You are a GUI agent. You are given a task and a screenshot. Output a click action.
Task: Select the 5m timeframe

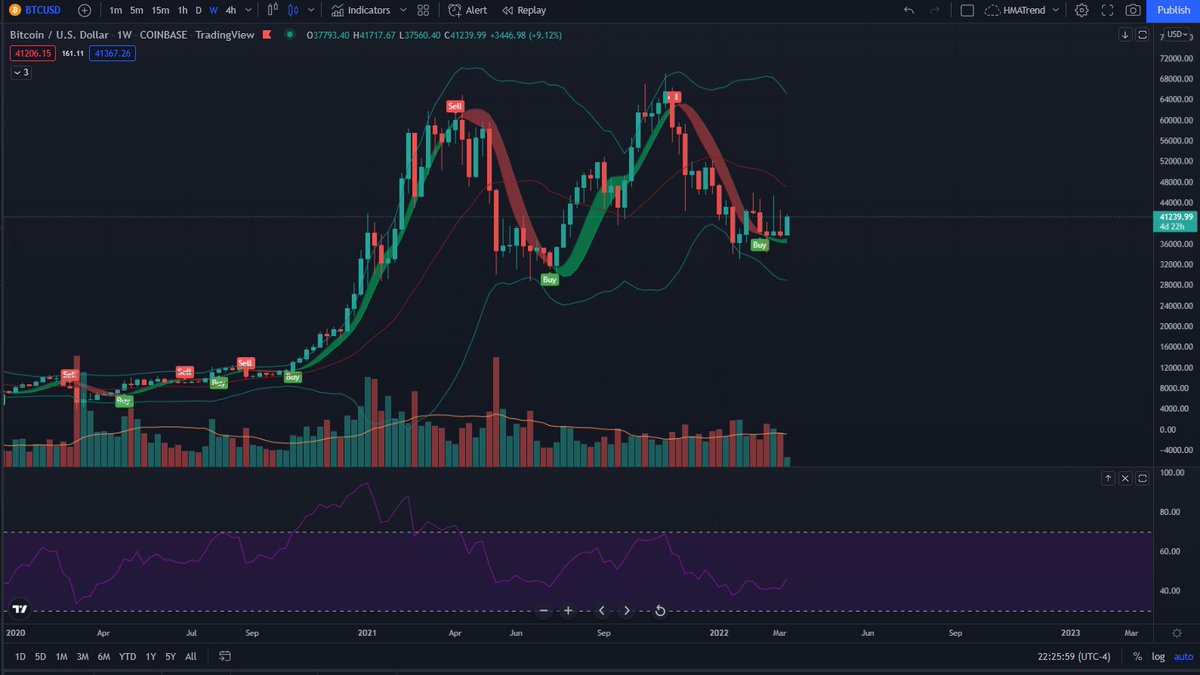[x=137, y=10]
